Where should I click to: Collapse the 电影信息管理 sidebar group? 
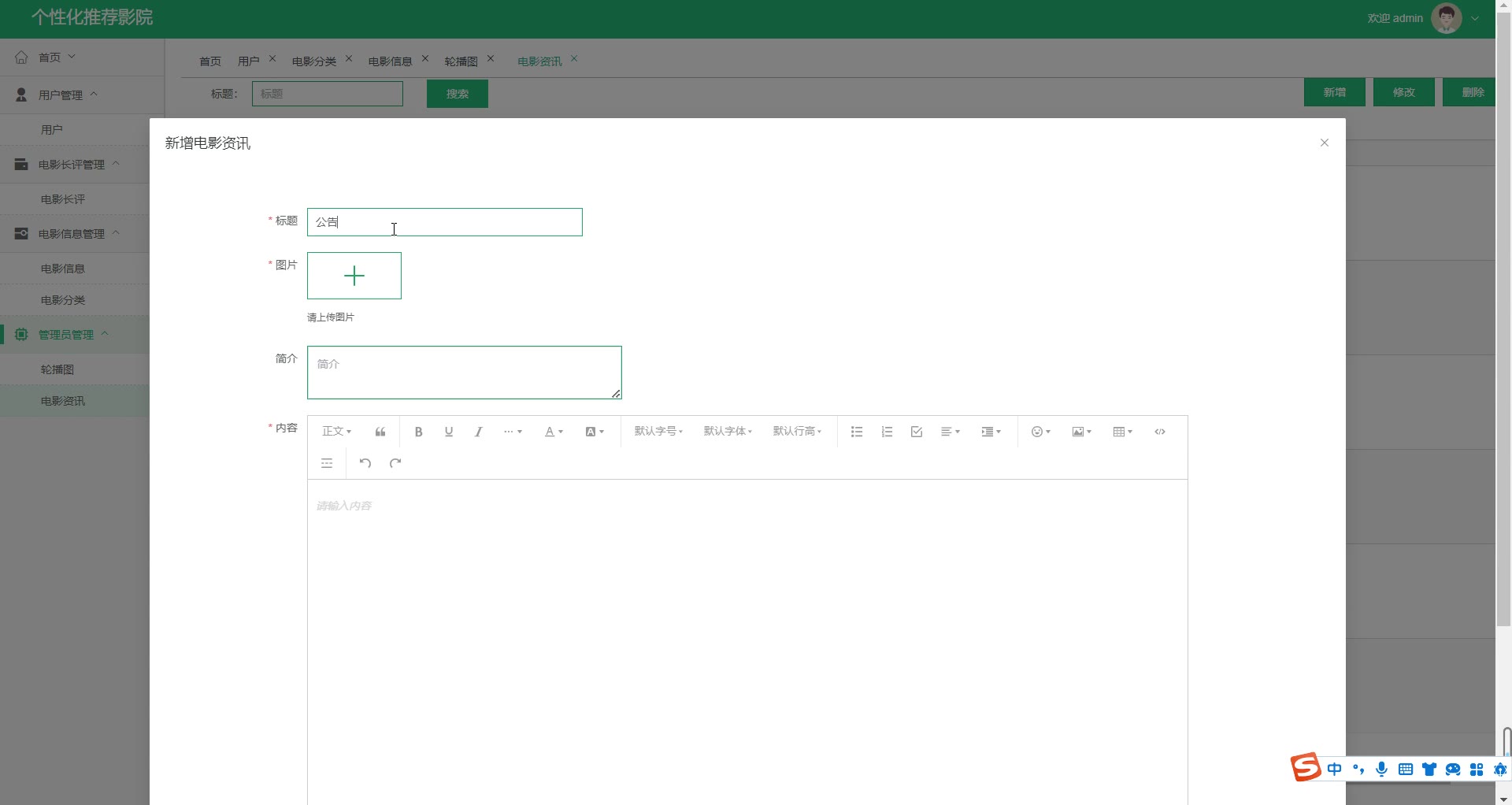pyautogui.click(x=75, y=234)
